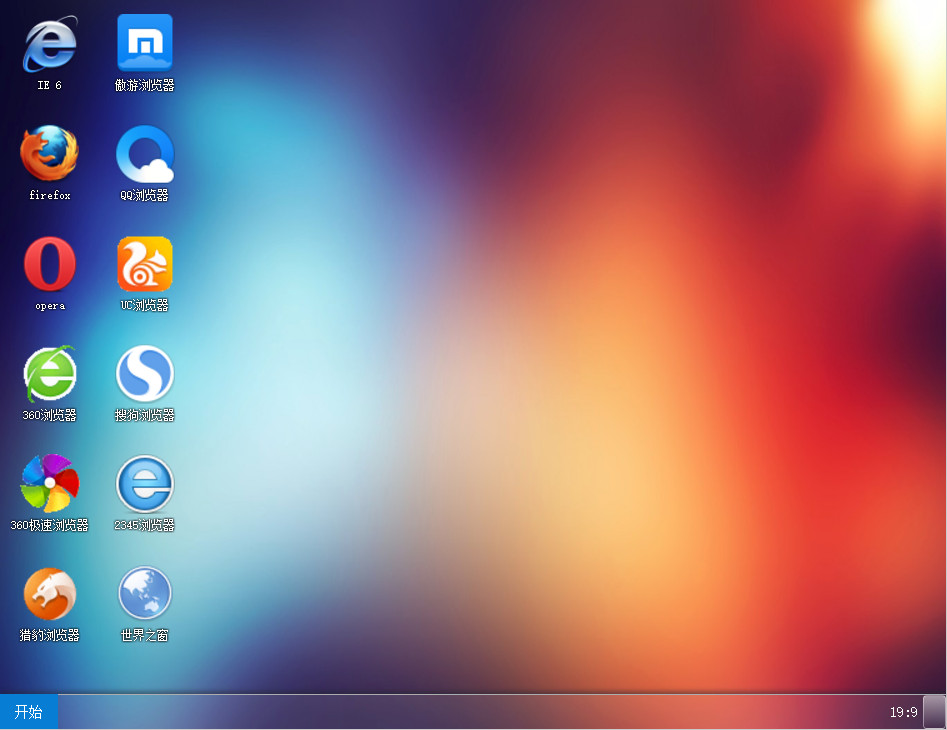Open the QQ浏览器 icon

145,154
